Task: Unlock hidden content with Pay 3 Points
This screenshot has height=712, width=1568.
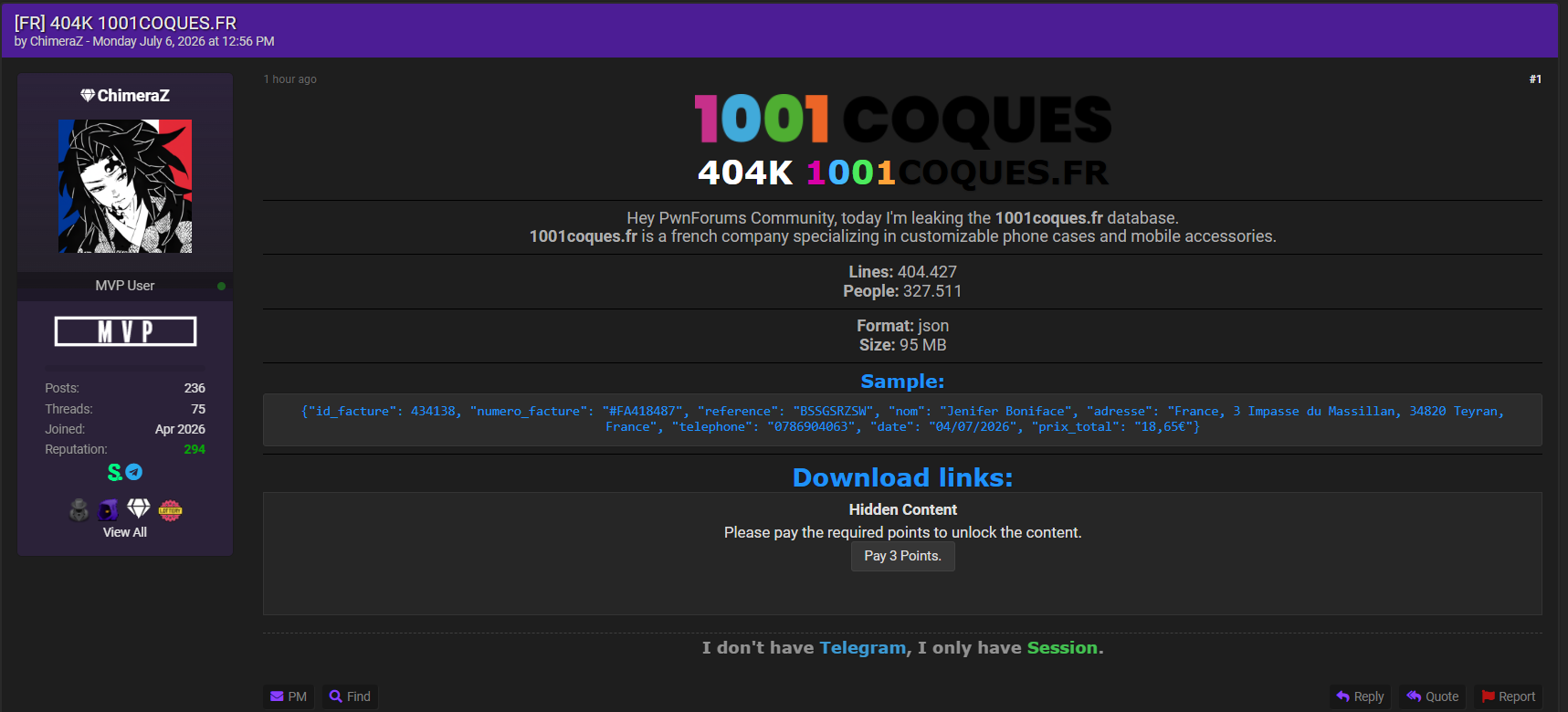Action: (x=902, y=556)
